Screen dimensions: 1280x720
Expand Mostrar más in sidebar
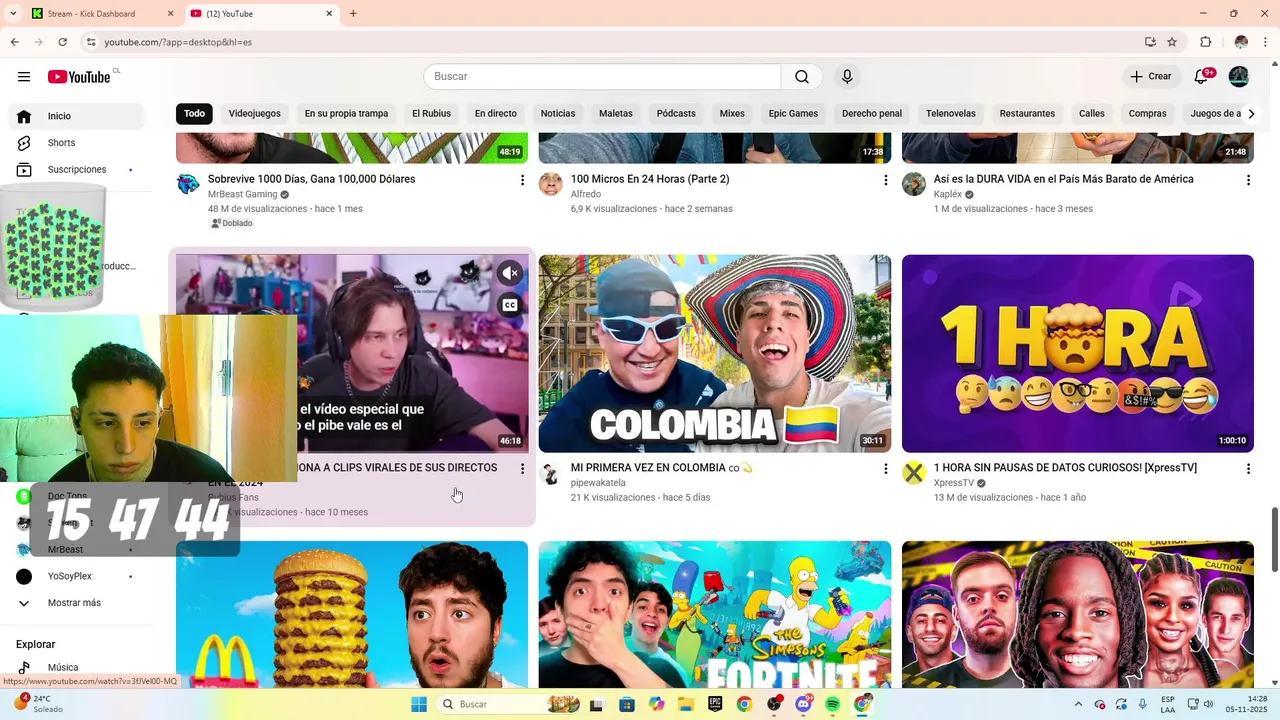(x=76, y=603)
